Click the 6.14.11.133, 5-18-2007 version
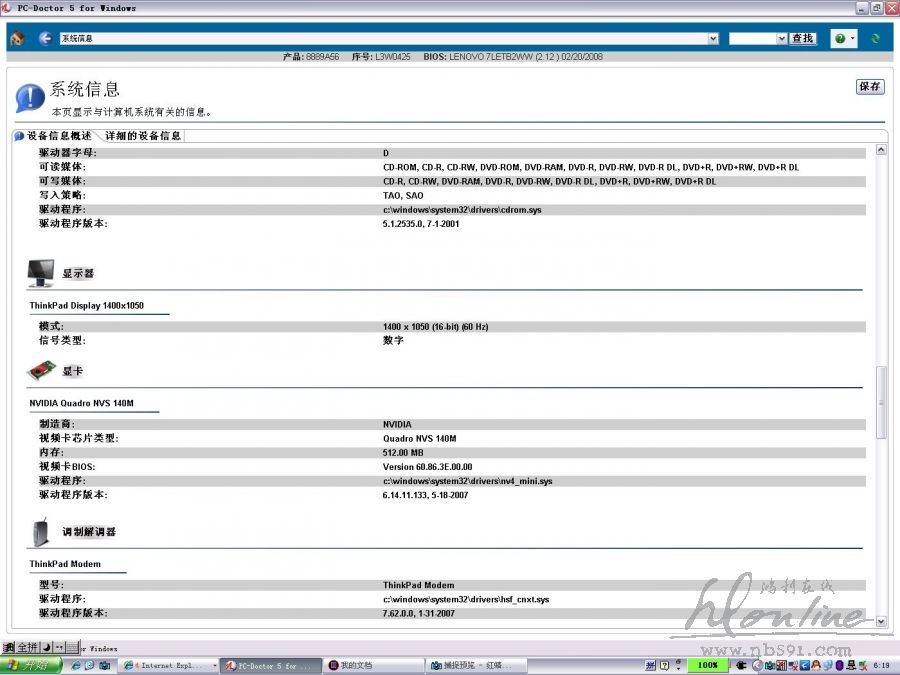The width and height of the screenshot is (900, 675). click(425, 495)
